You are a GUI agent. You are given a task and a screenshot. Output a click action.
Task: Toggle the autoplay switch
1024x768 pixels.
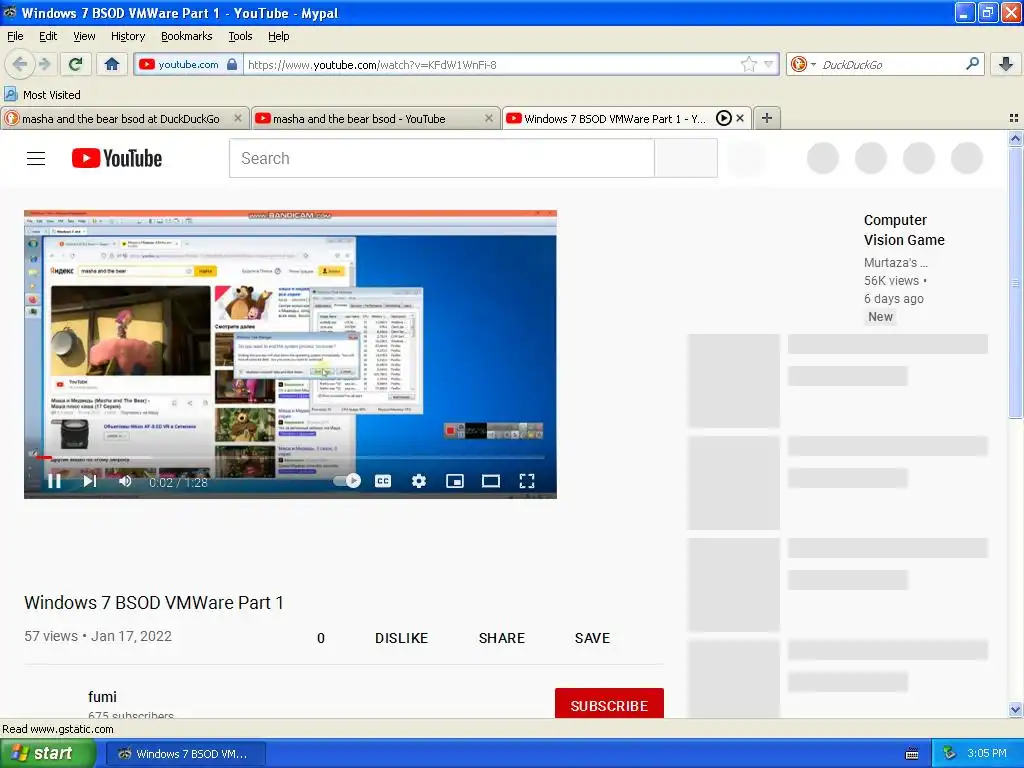(347, 481)
